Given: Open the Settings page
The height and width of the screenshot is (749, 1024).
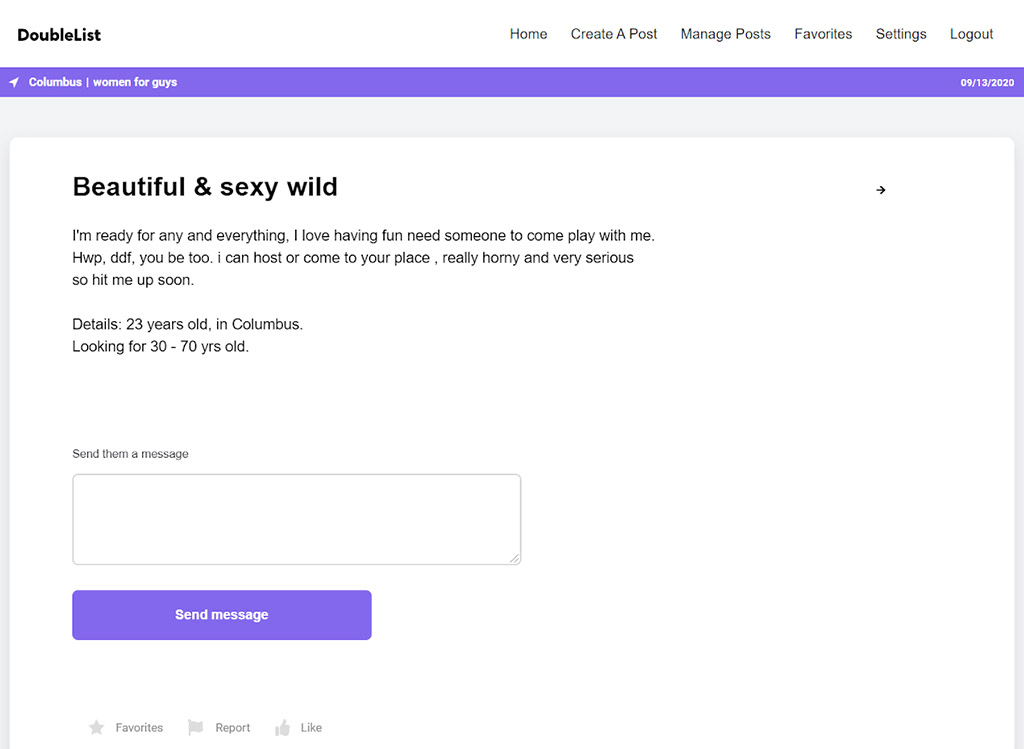Looking at the screenshot, I should (901, 34).
